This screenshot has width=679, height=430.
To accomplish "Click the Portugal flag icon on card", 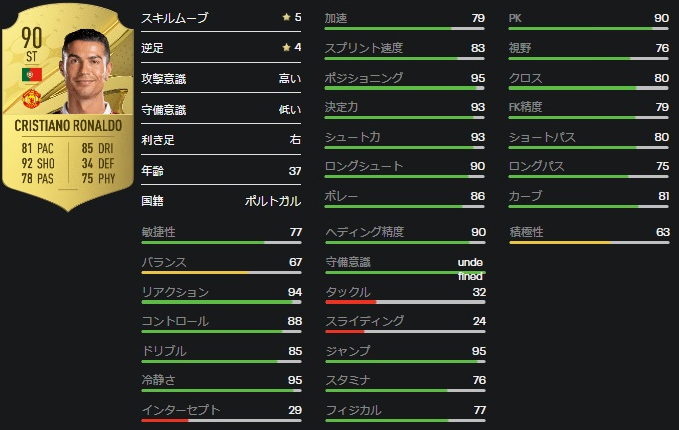I will [x=29, y=75].
